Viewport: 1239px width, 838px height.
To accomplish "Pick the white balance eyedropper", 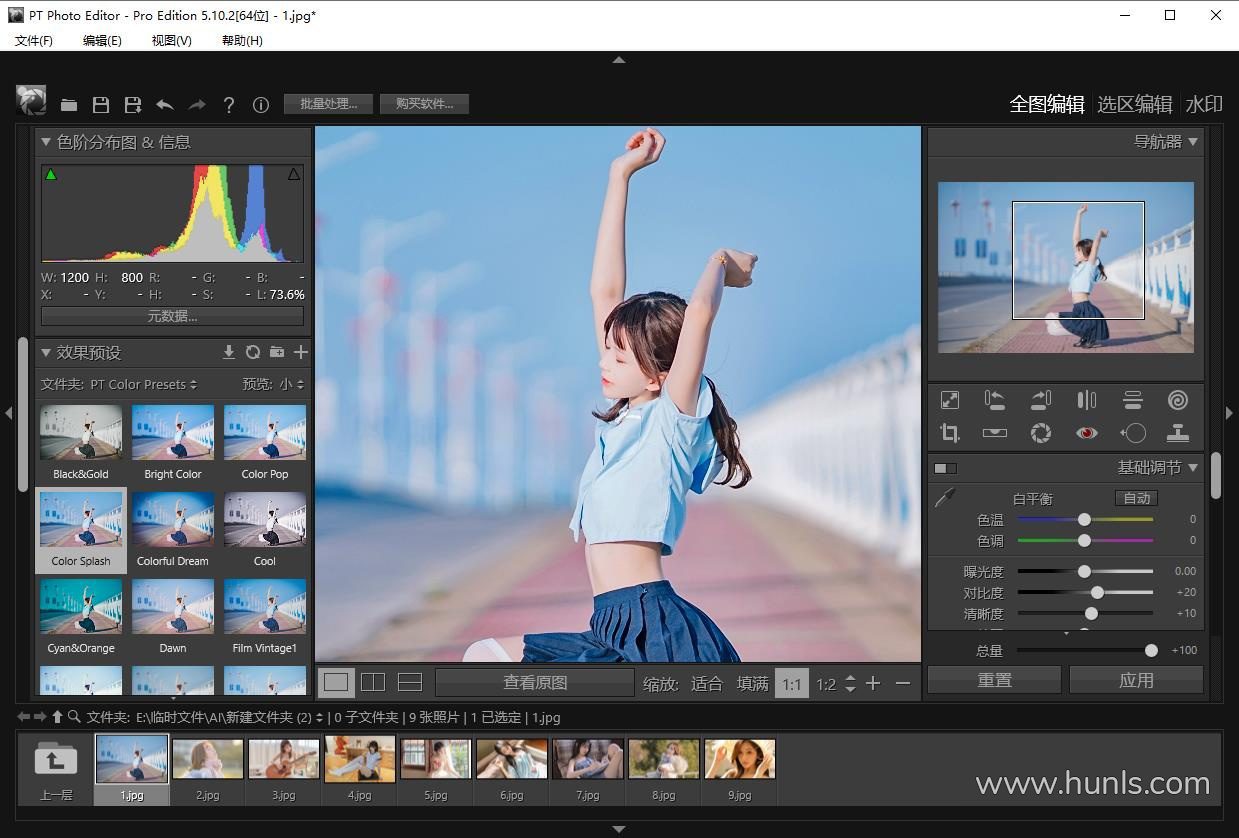I will (x=945, y=498).
